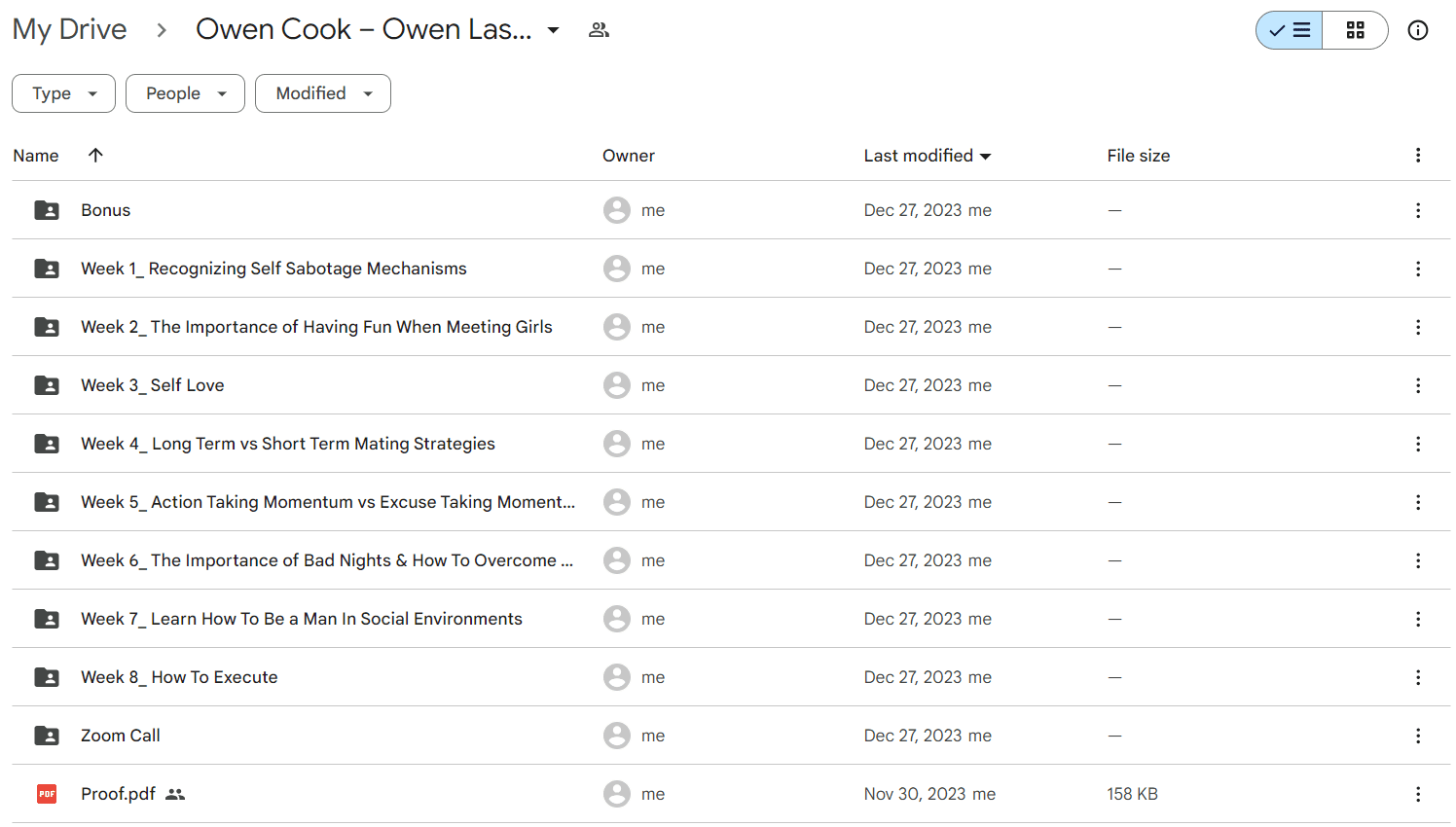1456x827 pixels.
Task: Open more options for Week 2 folder row
Action: [1418, 327]
